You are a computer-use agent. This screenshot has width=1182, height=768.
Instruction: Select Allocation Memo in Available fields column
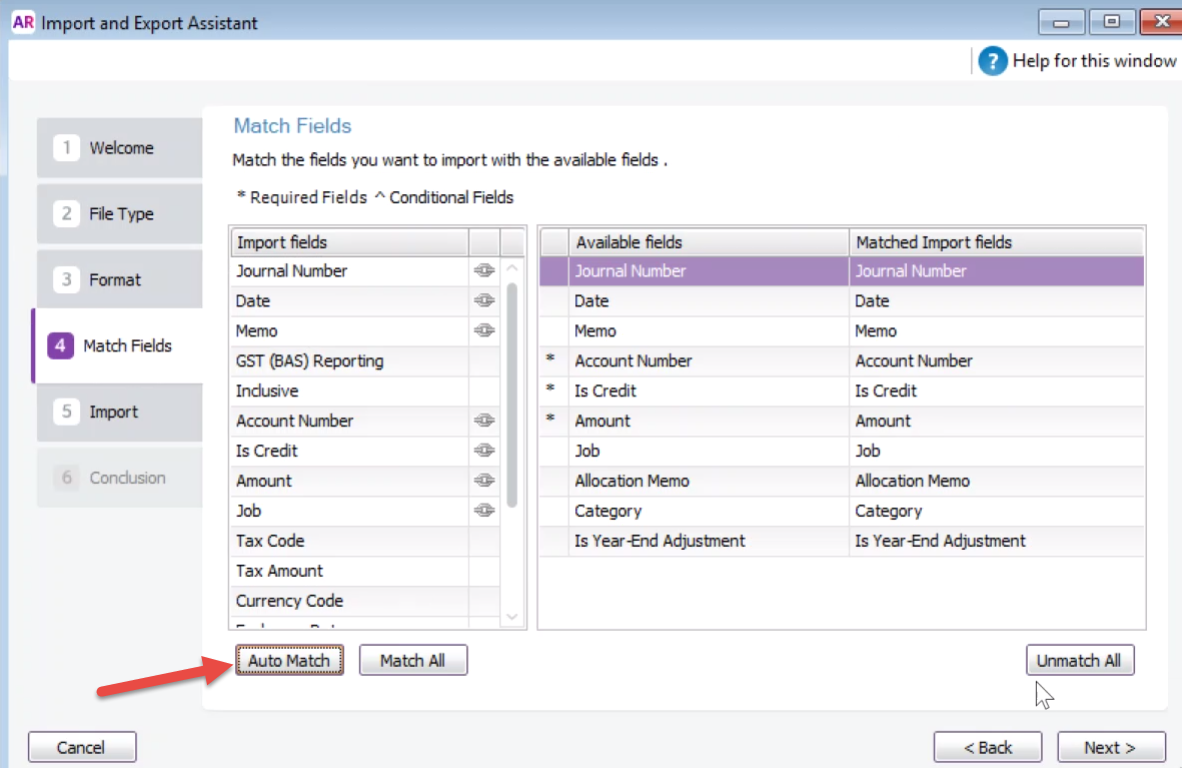tap(709, 481)
